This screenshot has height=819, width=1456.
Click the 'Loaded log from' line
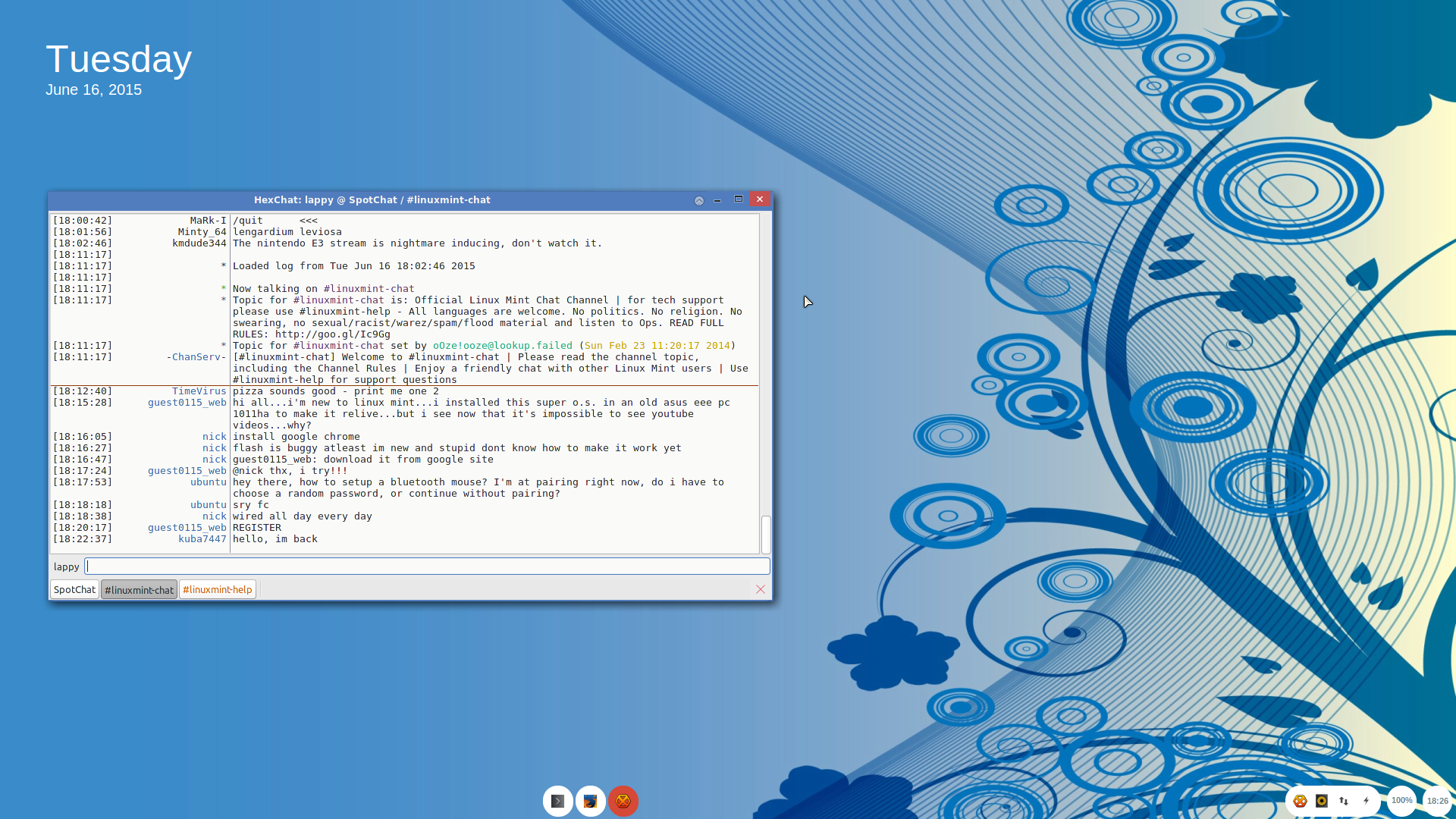354,266
